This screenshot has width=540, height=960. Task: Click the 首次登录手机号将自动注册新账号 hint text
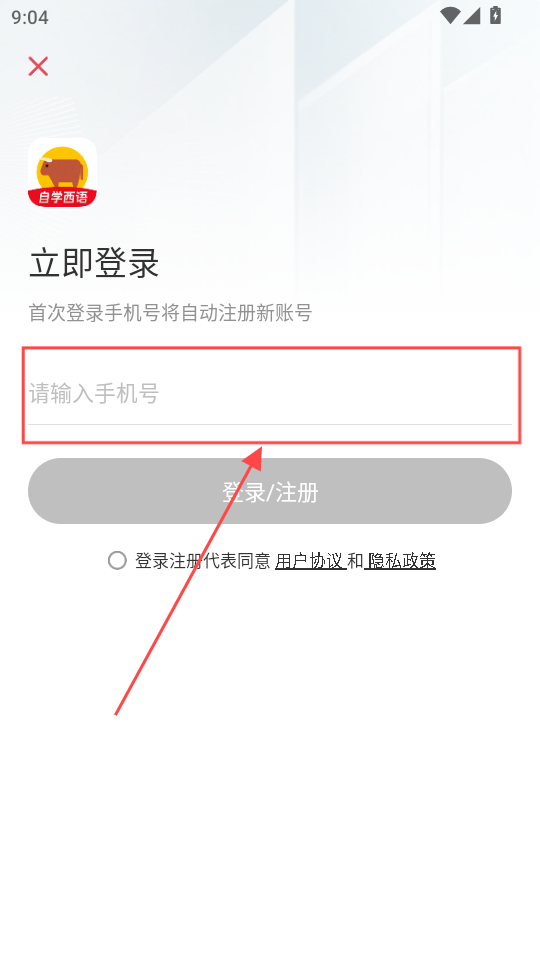[171, 313]
